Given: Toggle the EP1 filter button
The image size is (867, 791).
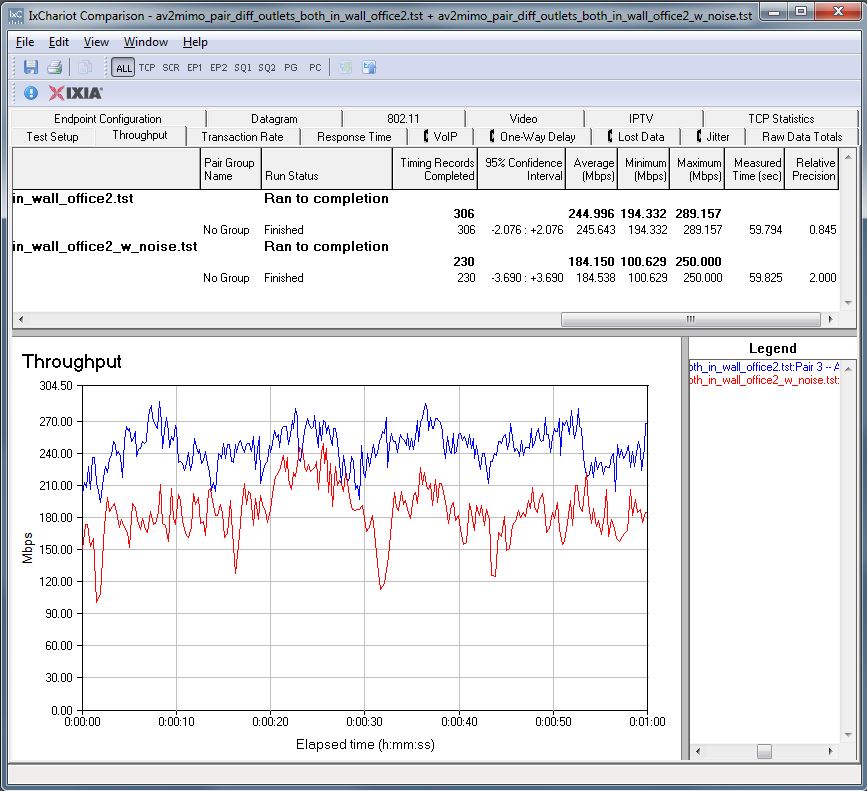Looking at the screenshot, I should pyautogui.click(x=195, y=67).
